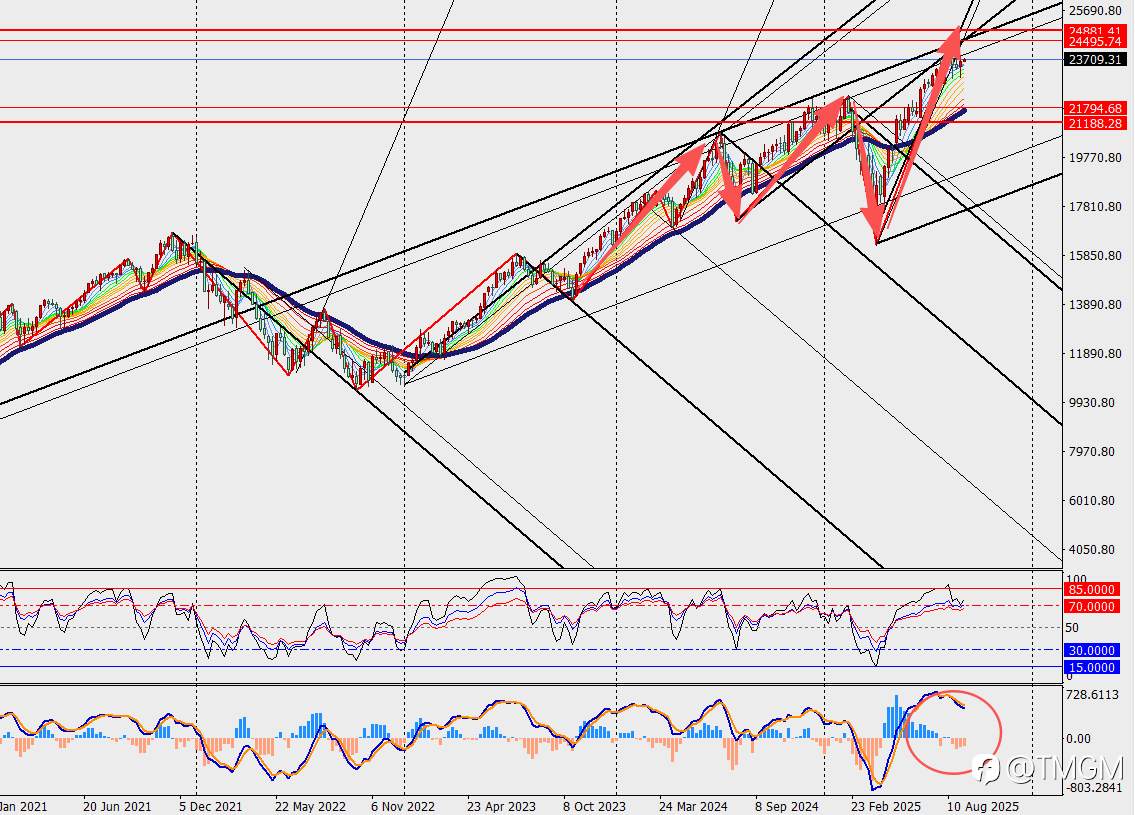Click the 6 Nov 2022 date label
The height and width of the screenshot is (815, 1135).
pyautogui.click(x=402, y=806)
